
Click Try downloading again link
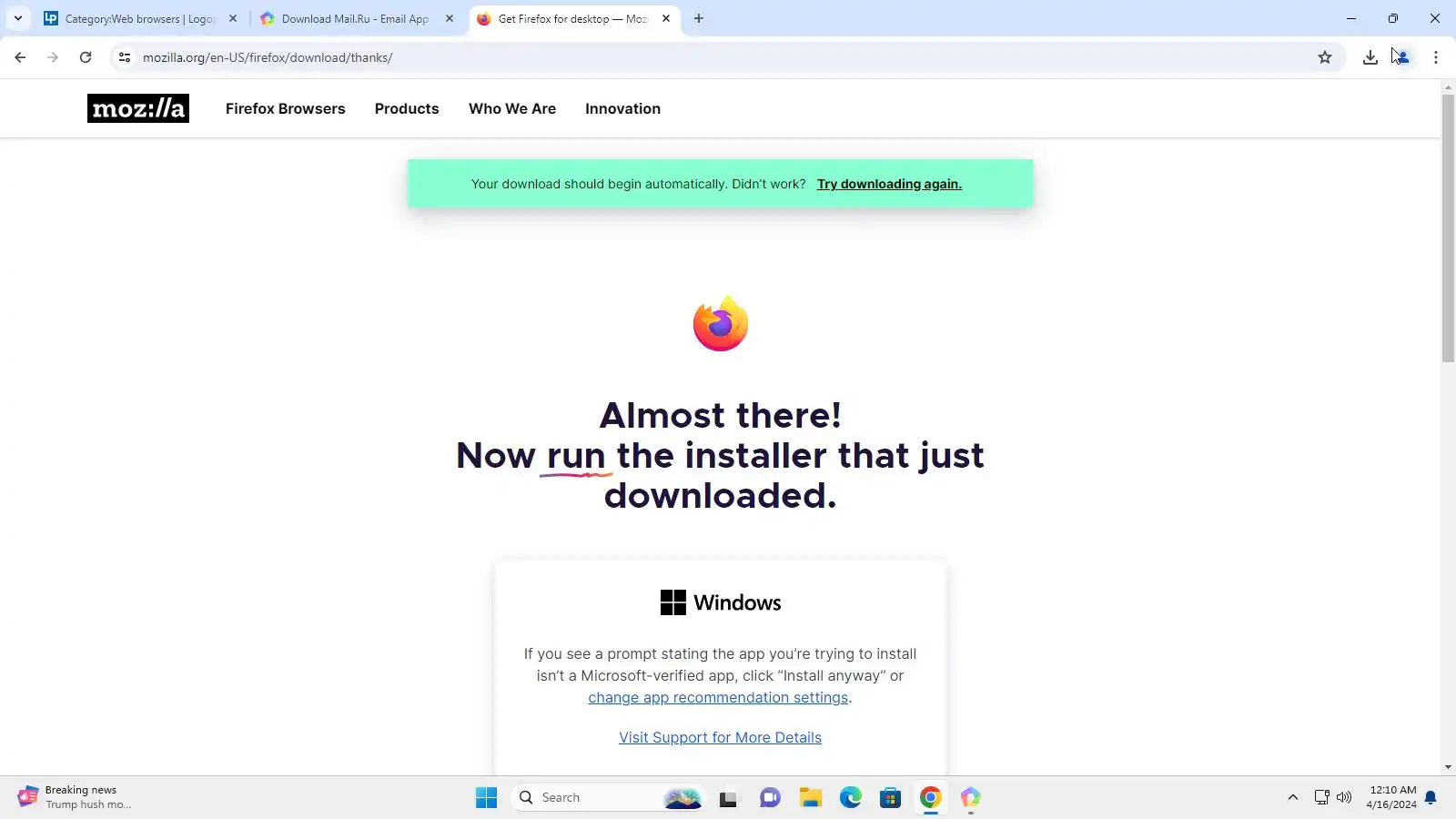(889, 184)
